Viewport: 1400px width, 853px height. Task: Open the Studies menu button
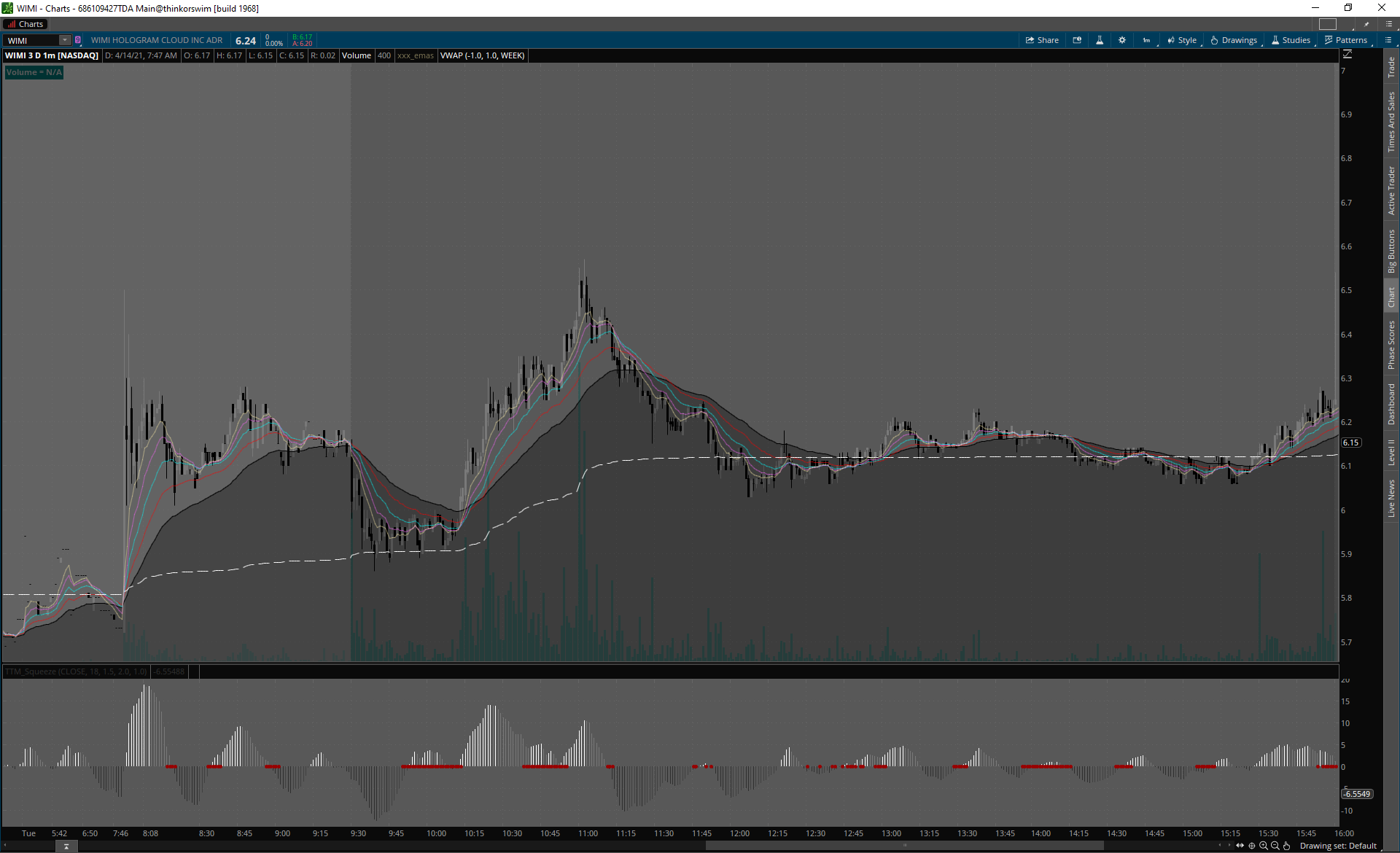(1291, 40)
